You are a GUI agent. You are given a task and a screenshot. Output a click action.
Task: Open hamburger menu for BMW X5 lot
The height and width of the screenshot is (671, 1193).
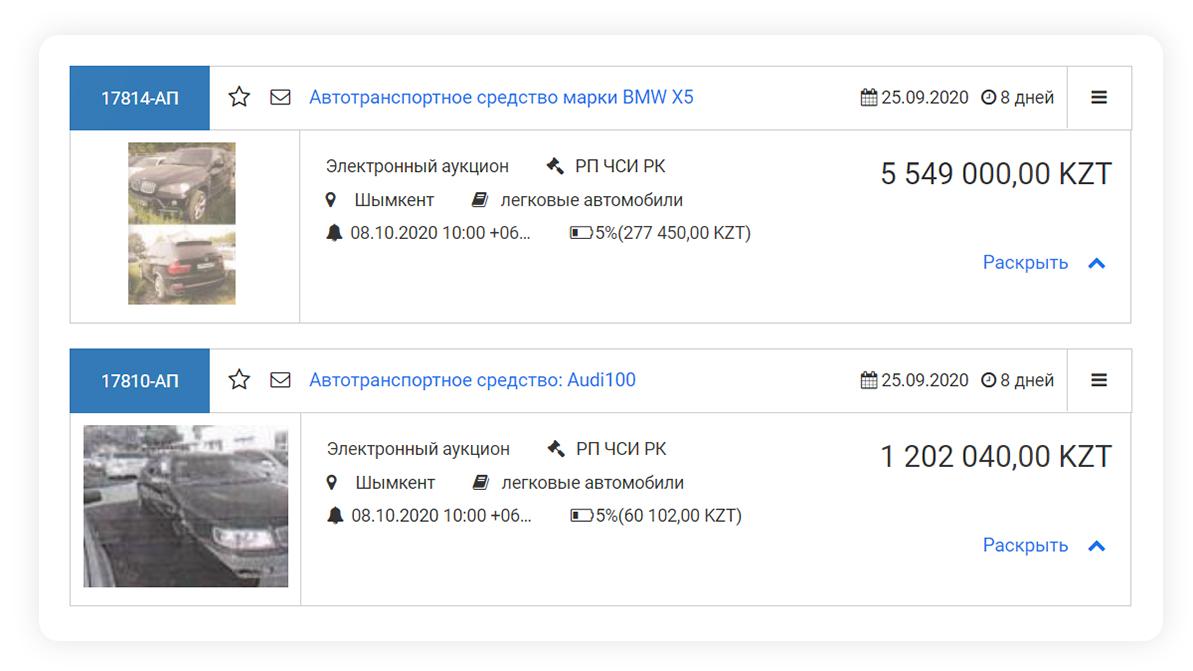pyautogui.click(x=1099, y=97)
